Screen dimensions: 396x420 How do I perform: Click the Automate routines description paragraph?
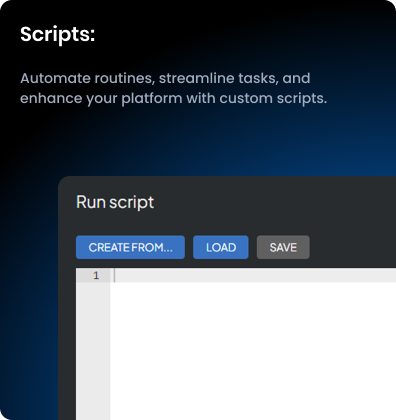pyautogui.click(x=173, y=88)
